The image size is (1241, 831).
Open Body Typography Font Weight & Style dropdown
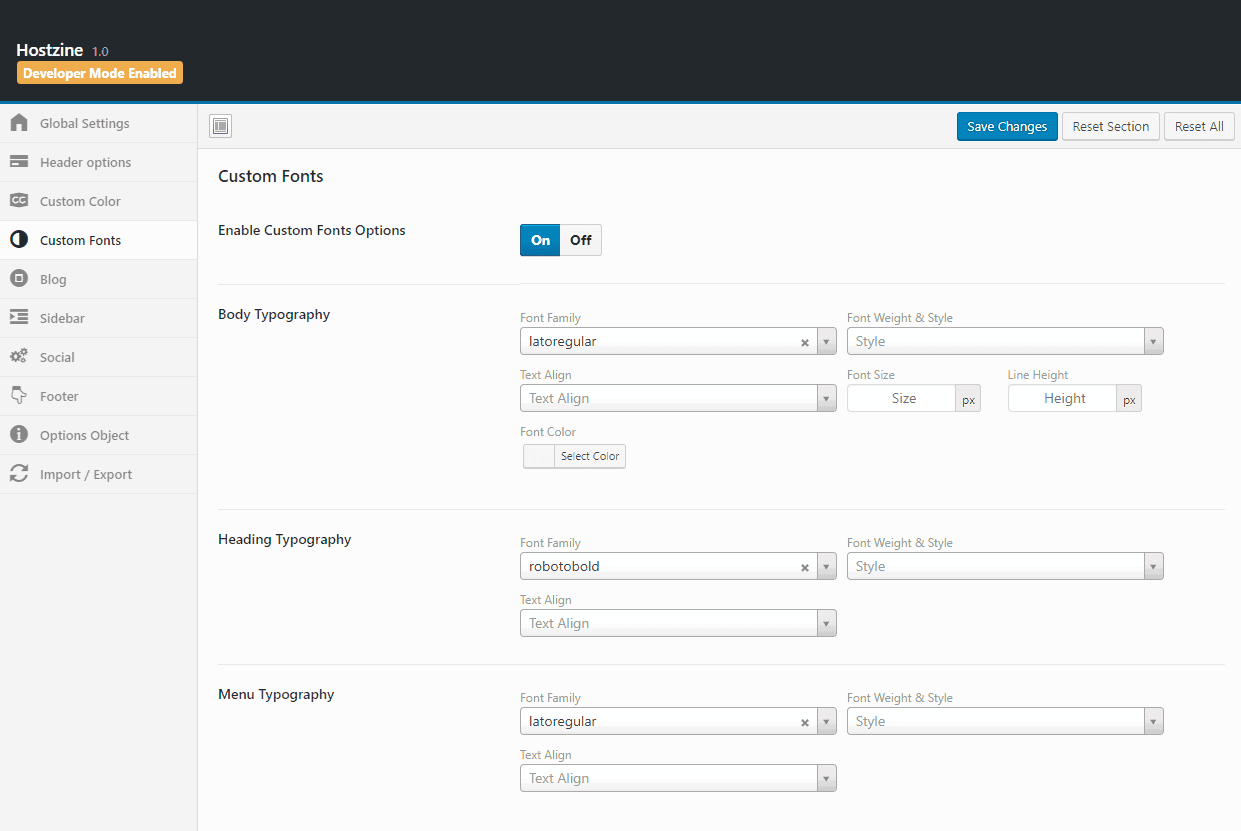click(1004, 341)
